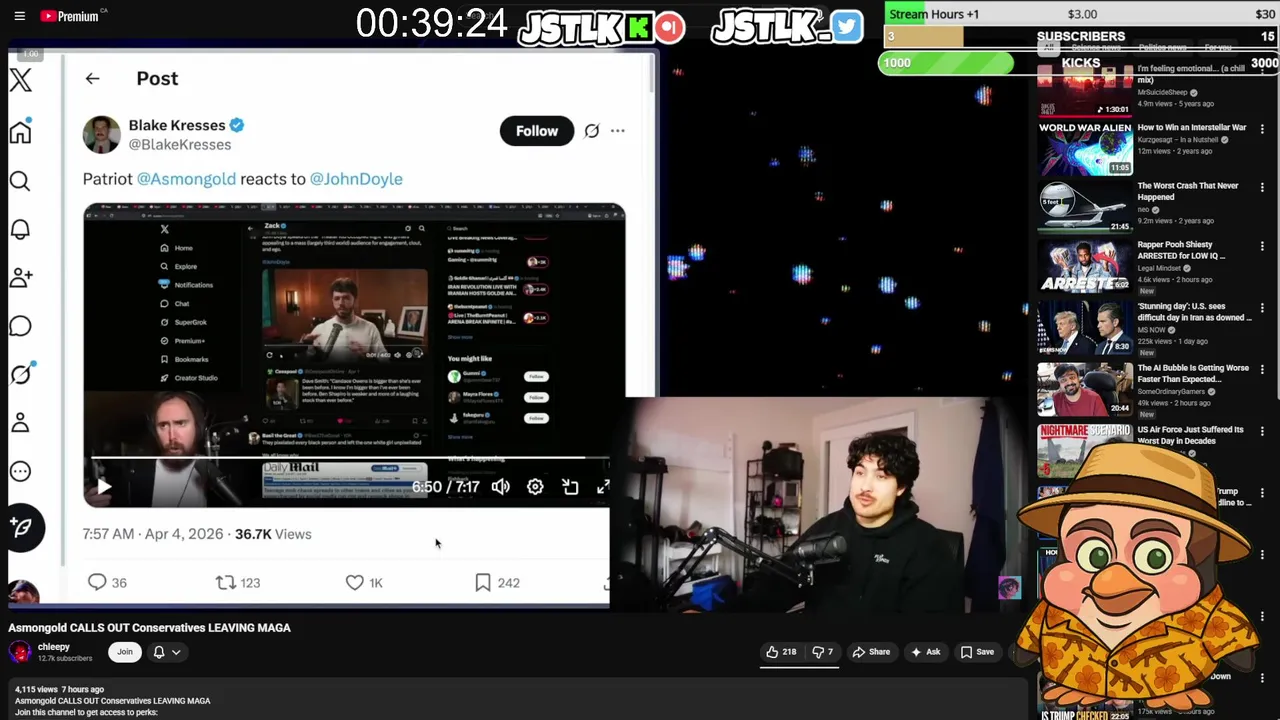Click the 7:57 AM Apr 4, 2026 timestamp

click(153, 534)
